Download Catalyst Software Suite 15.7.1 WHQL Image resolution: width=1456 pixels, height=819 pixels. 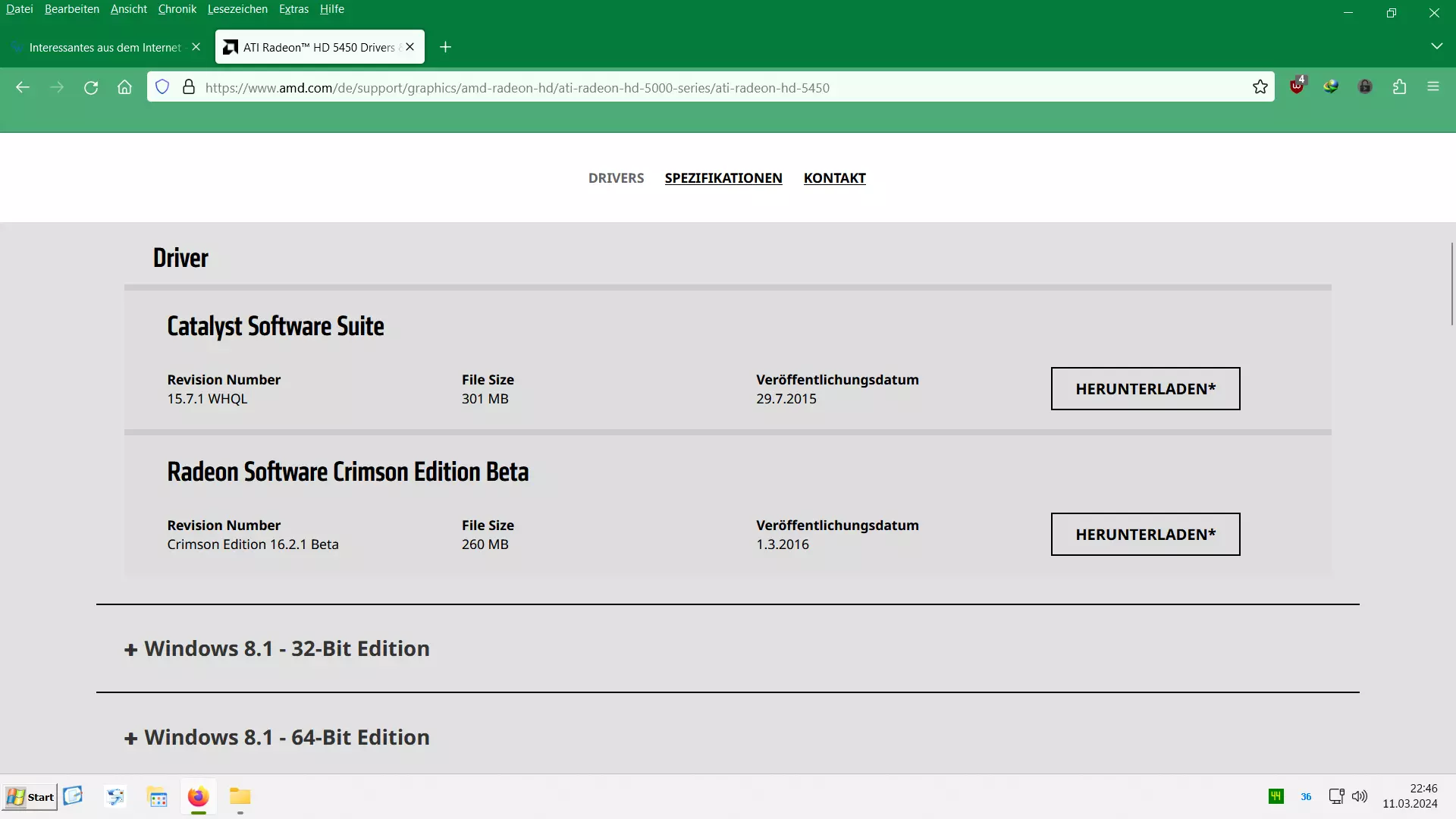(1145, 389)
